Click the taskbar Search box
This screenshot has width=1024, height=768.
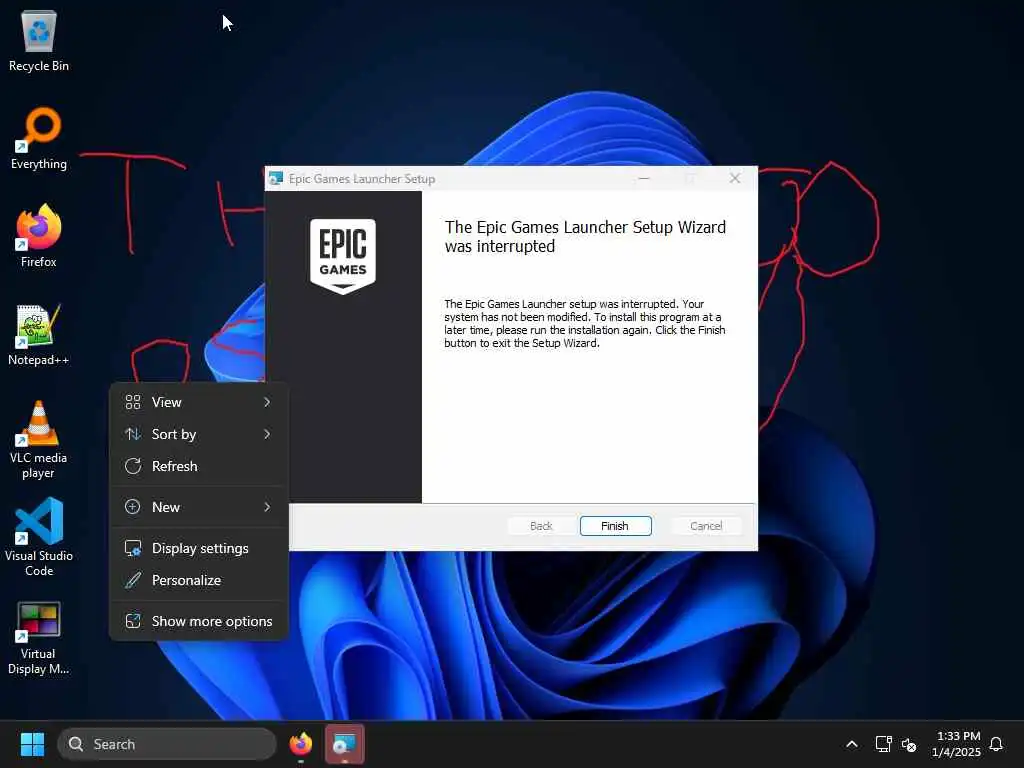coord(167,744)
